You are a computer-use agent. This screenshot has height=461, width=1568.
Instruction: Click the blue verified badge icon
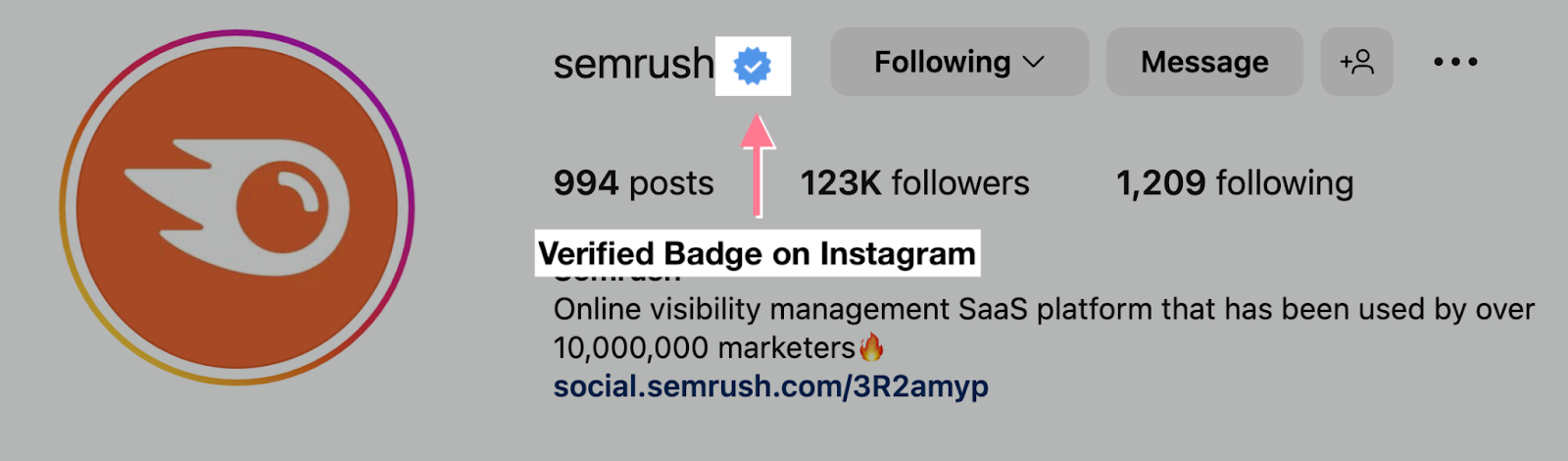click(x=753, y=66)
